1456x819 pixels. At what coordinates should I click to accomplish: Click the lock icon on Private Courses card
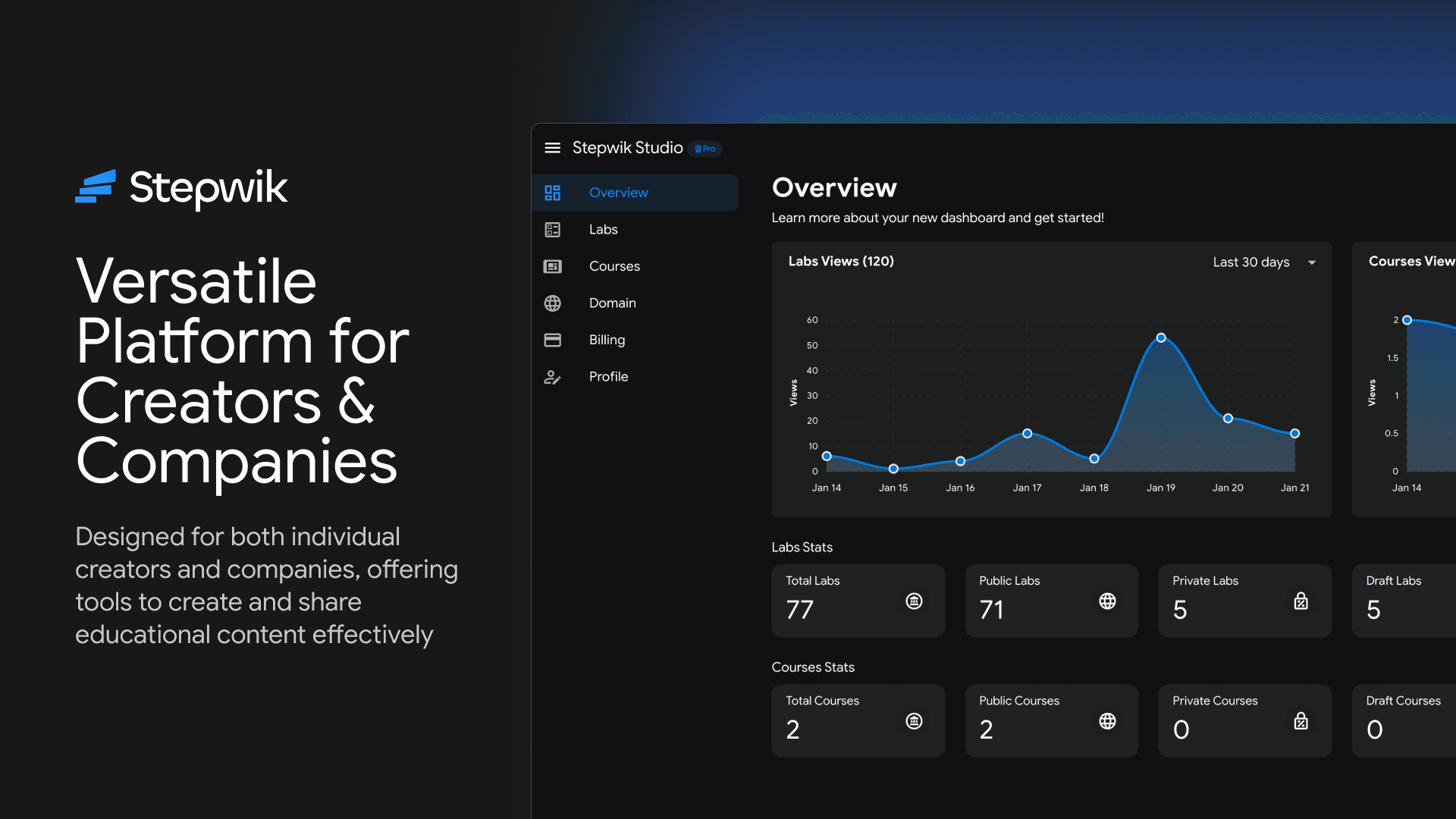(x=1301, y=721)
